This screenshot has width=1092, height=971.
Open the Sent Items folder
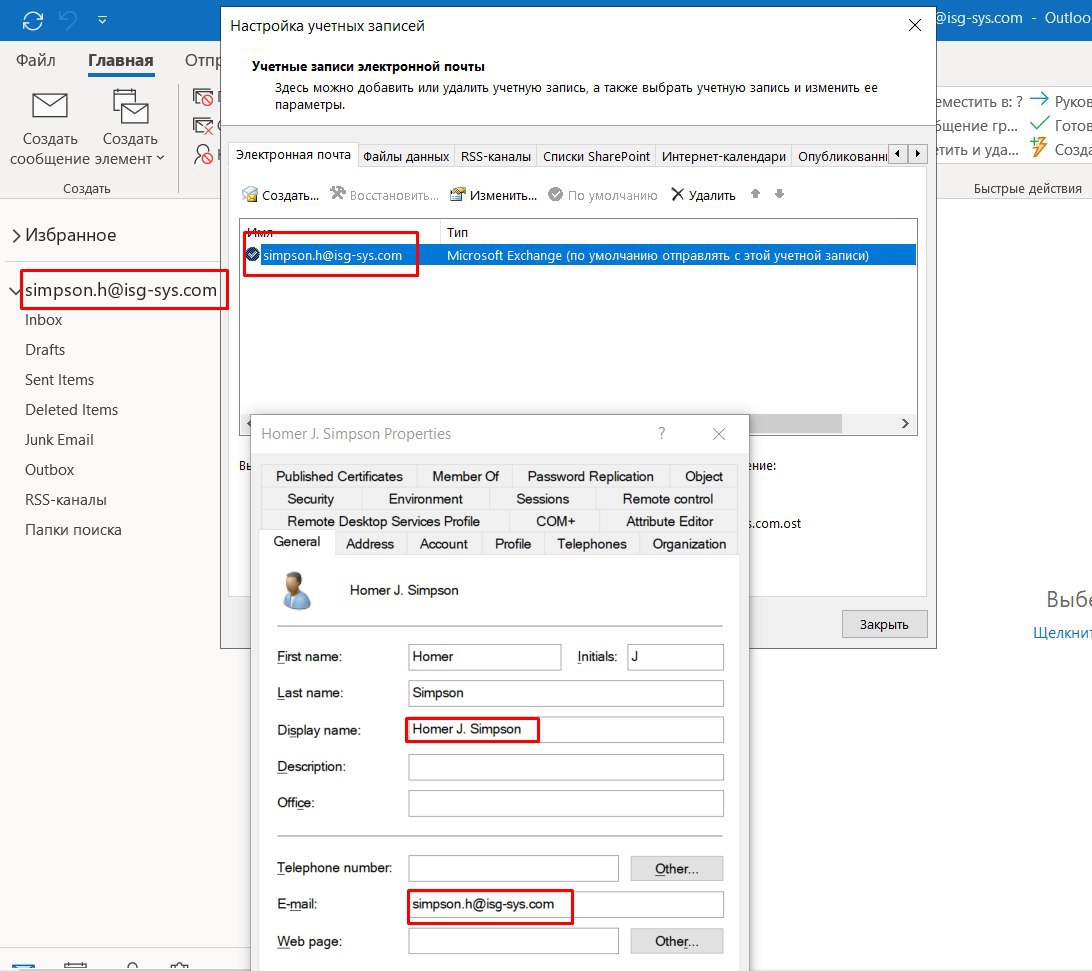[59, 380]
